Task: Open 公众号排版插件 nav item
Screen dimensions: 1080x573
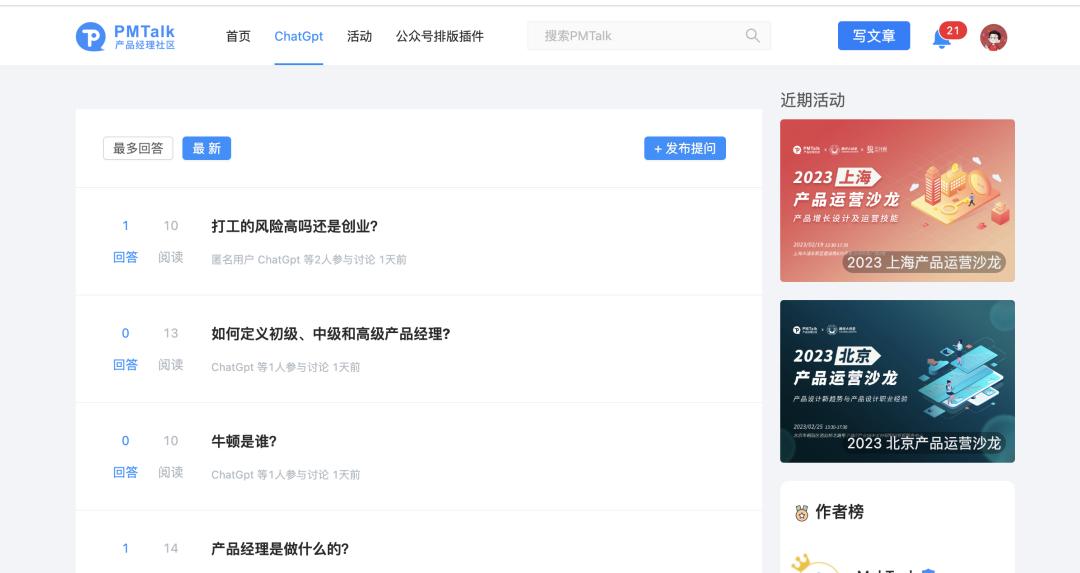Action: 439,36
